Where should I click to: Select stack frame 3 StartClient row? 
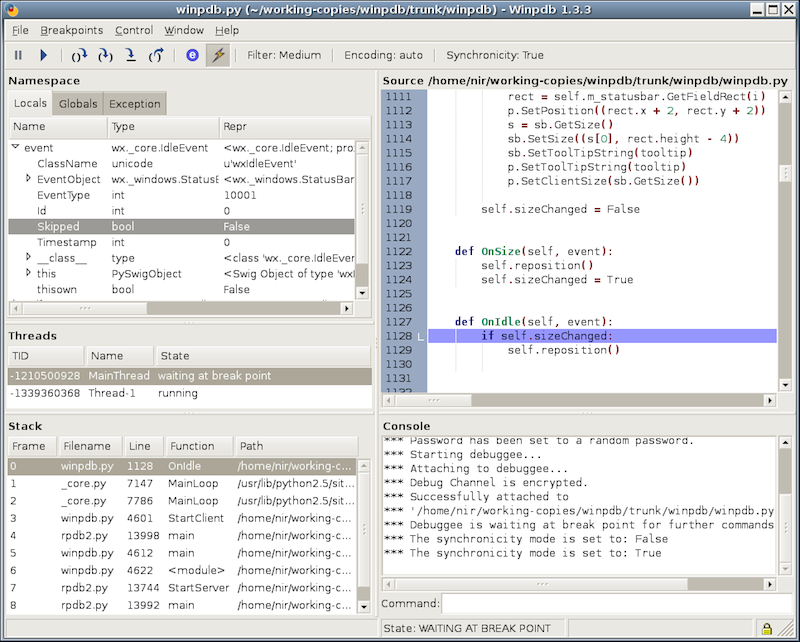(189, 518)
